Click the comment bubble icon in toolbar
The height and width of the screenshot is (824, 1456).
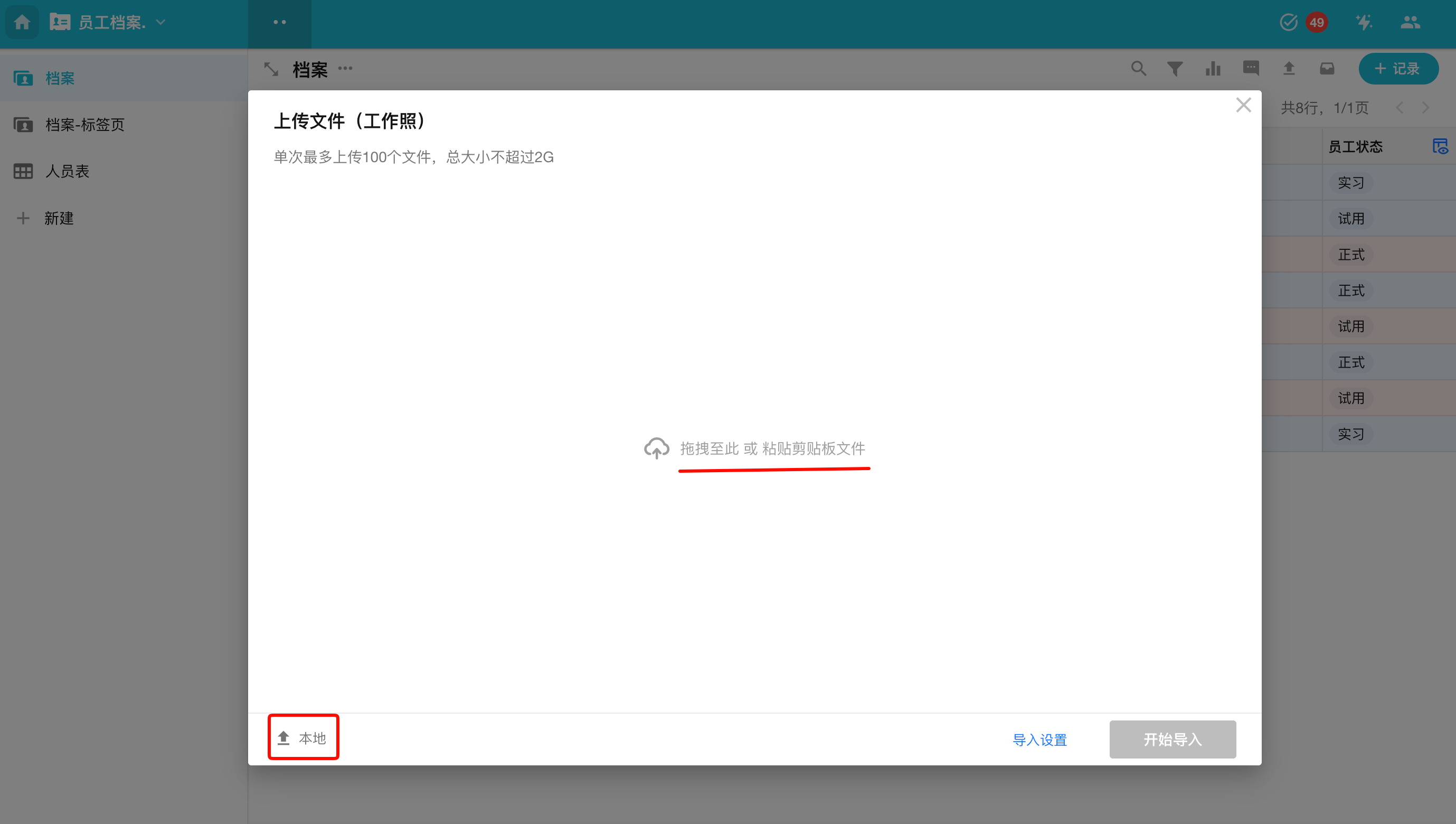[x=1251, y=69]
